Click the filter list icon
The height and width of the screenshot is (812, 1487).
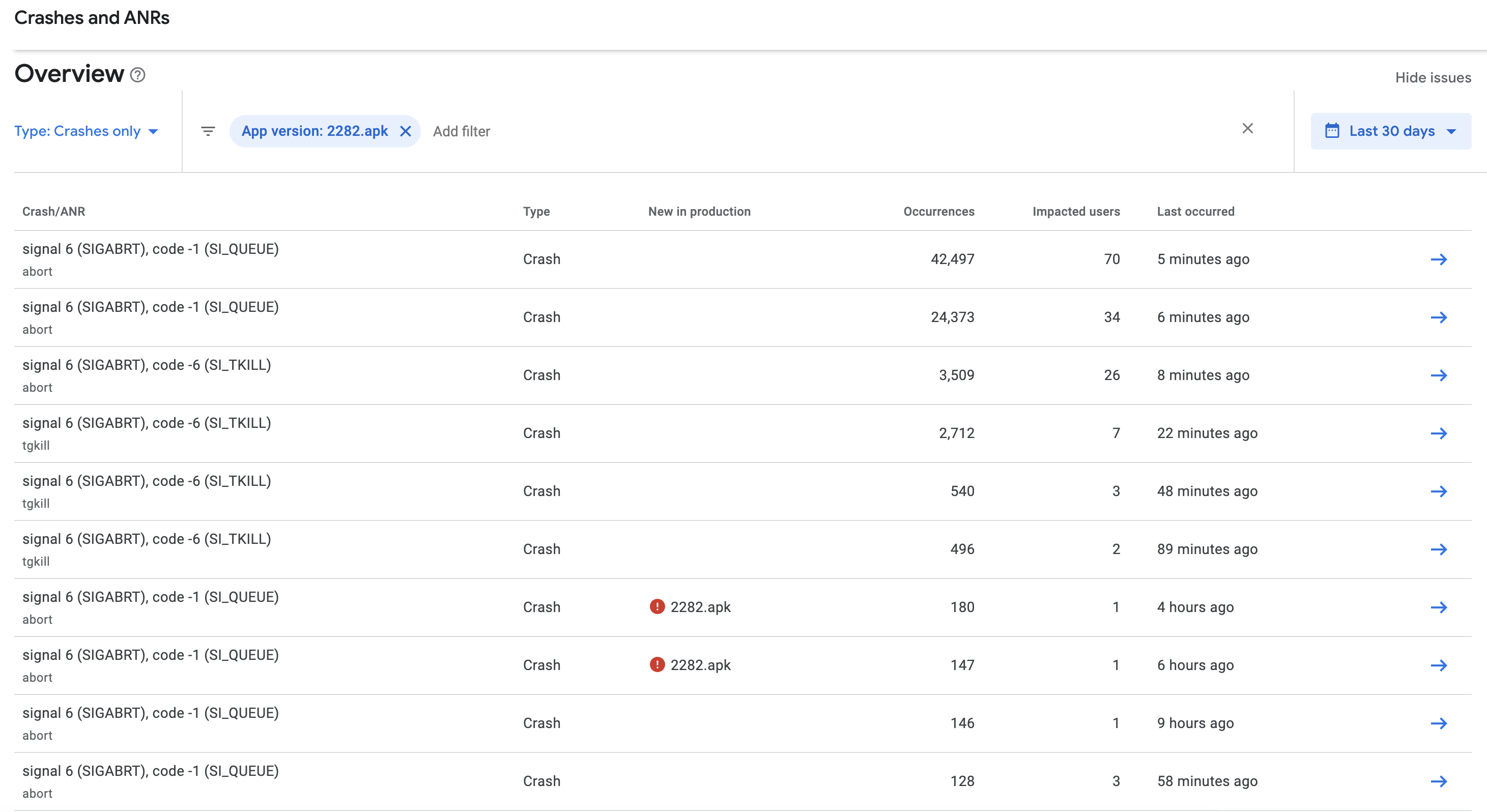[x=208, y=132]
